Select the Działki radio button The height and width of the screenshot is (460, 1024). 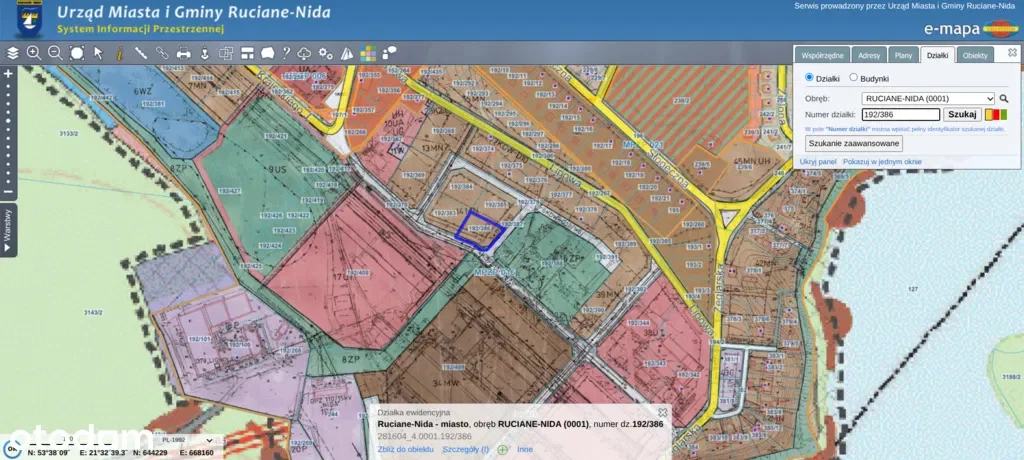(810, 78)
